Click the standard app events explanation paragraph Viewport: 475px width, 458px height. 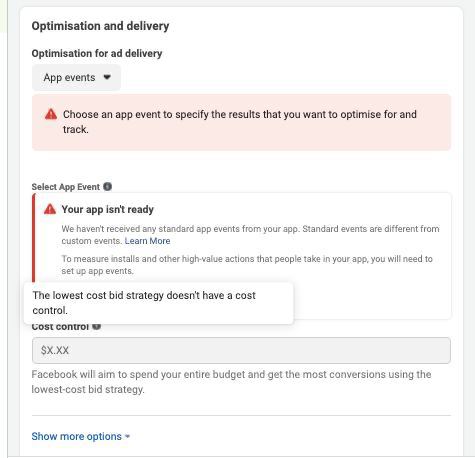coord(250,235)
